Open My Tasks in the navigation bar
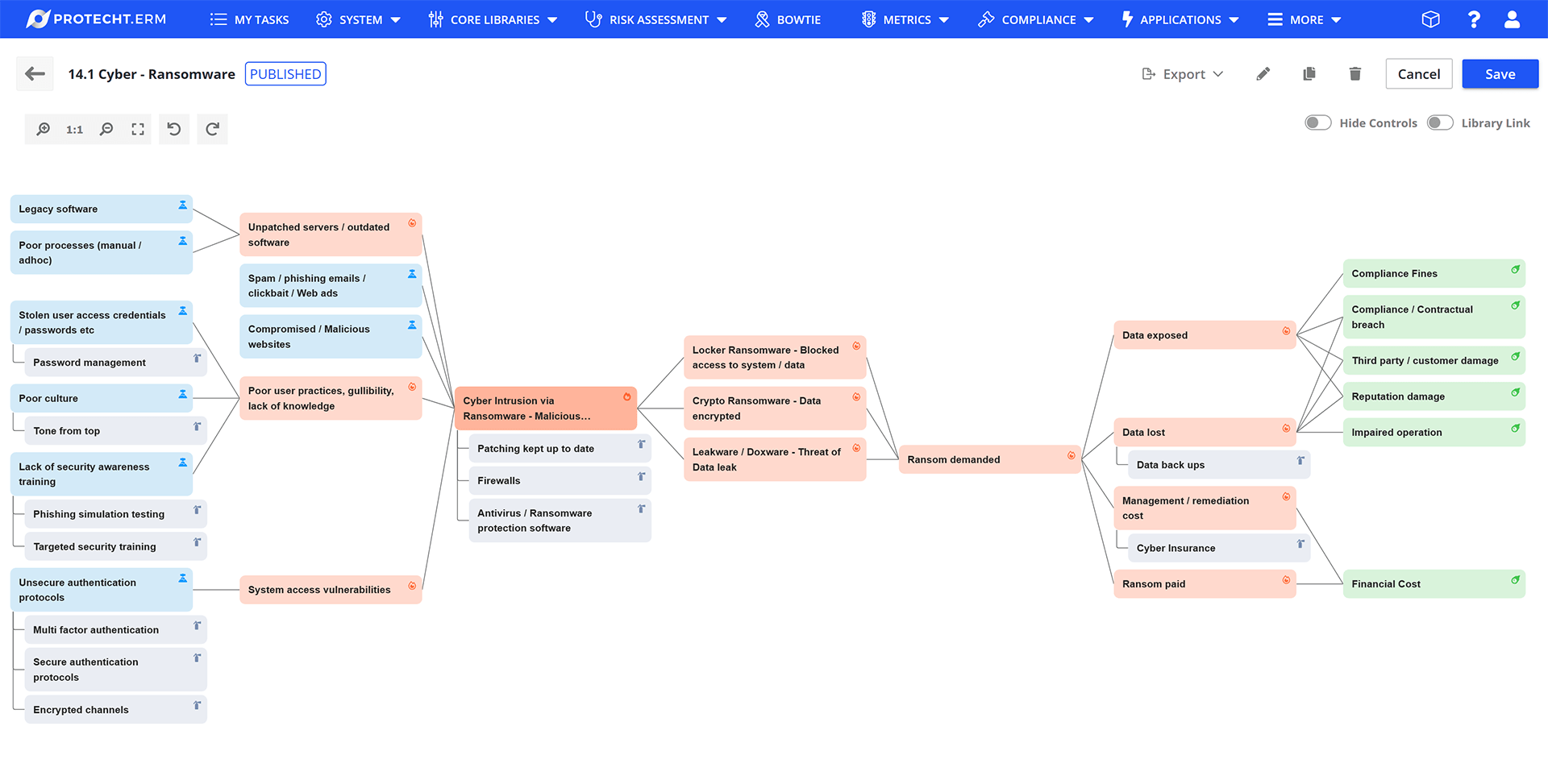 coord(249,19)
